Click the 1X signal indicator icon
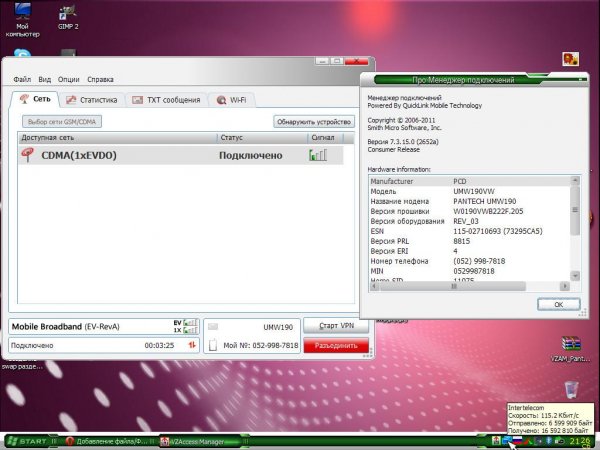 tap(190, 330)
